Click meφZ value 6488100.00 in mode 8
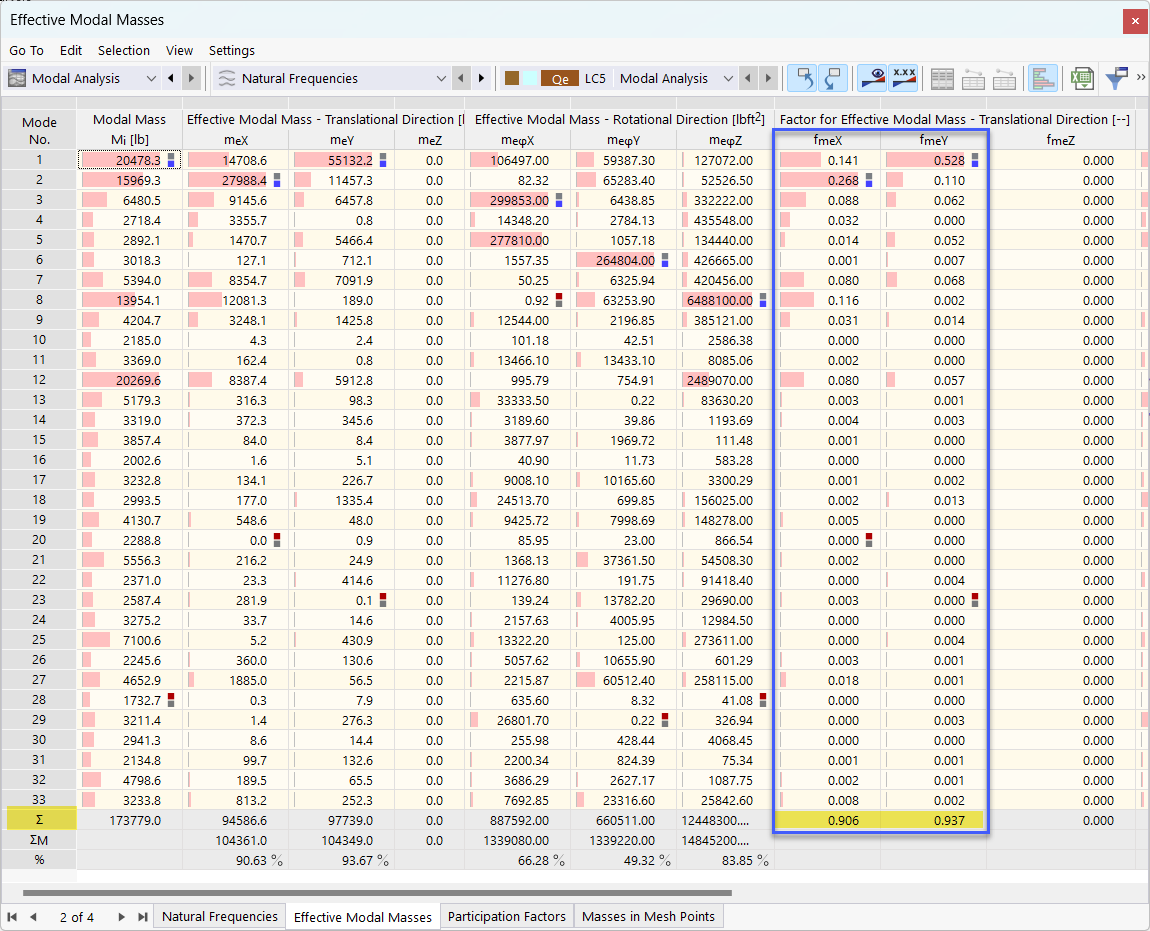This screenshot has width=1150, height=931. (x=725, y=300)
